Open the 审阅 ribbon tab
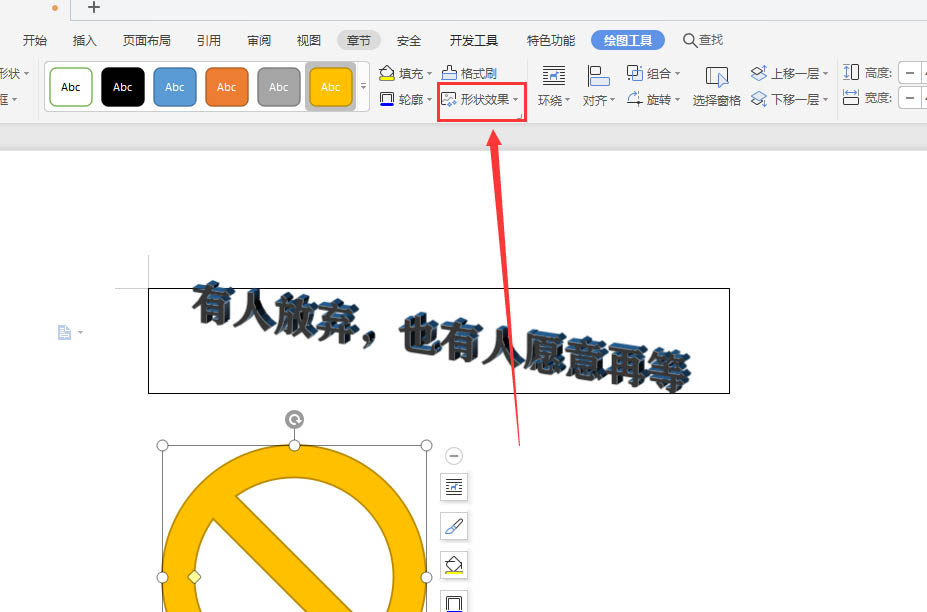This screenshot has width=927, height=612. [258, 40]
